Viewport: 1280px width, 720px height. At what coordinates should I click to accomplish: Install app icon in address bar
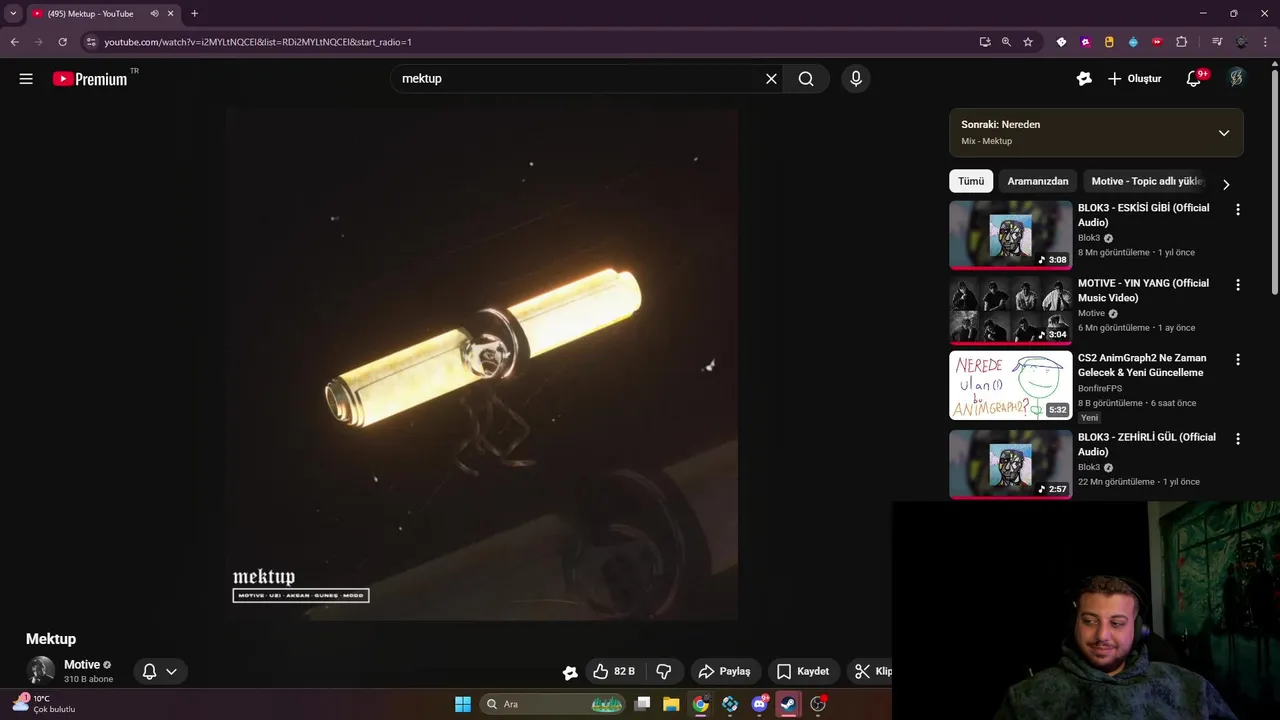pos(985,42)
